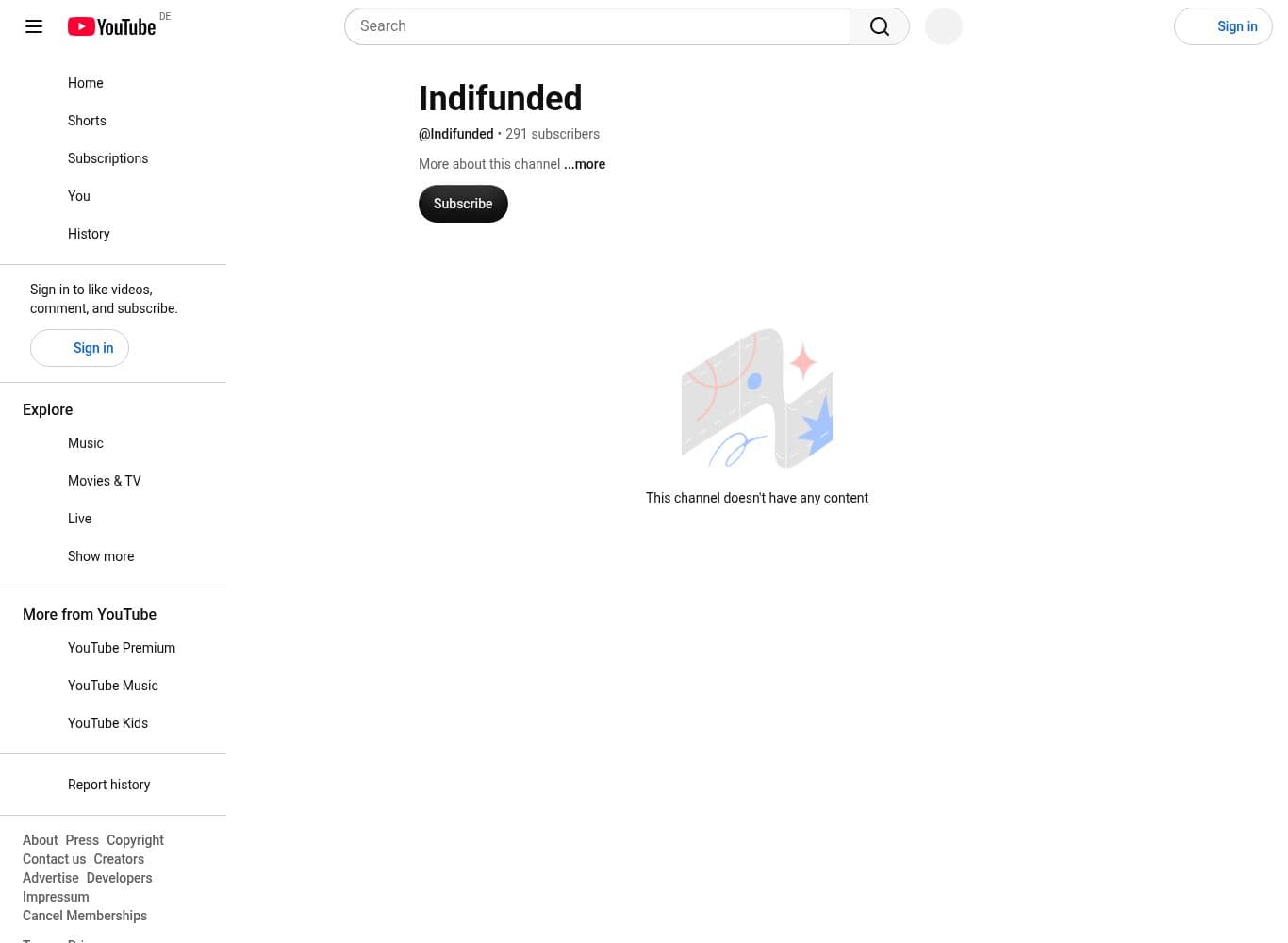
Task: Click into the Search input field
Action: coord(598,26)
